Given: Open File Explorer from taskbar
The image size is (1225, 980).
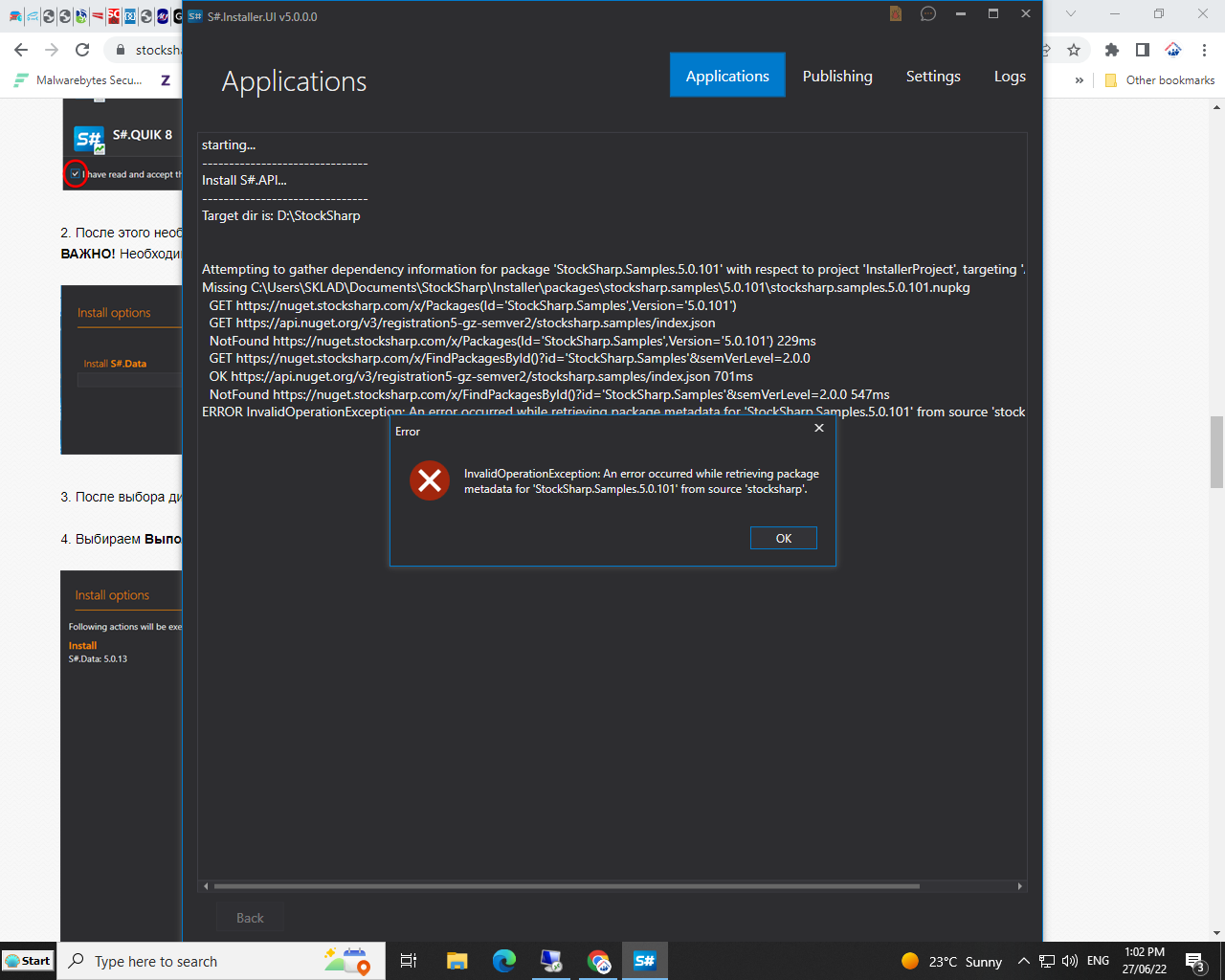Looking at the screenshot, I should (457, 961).
